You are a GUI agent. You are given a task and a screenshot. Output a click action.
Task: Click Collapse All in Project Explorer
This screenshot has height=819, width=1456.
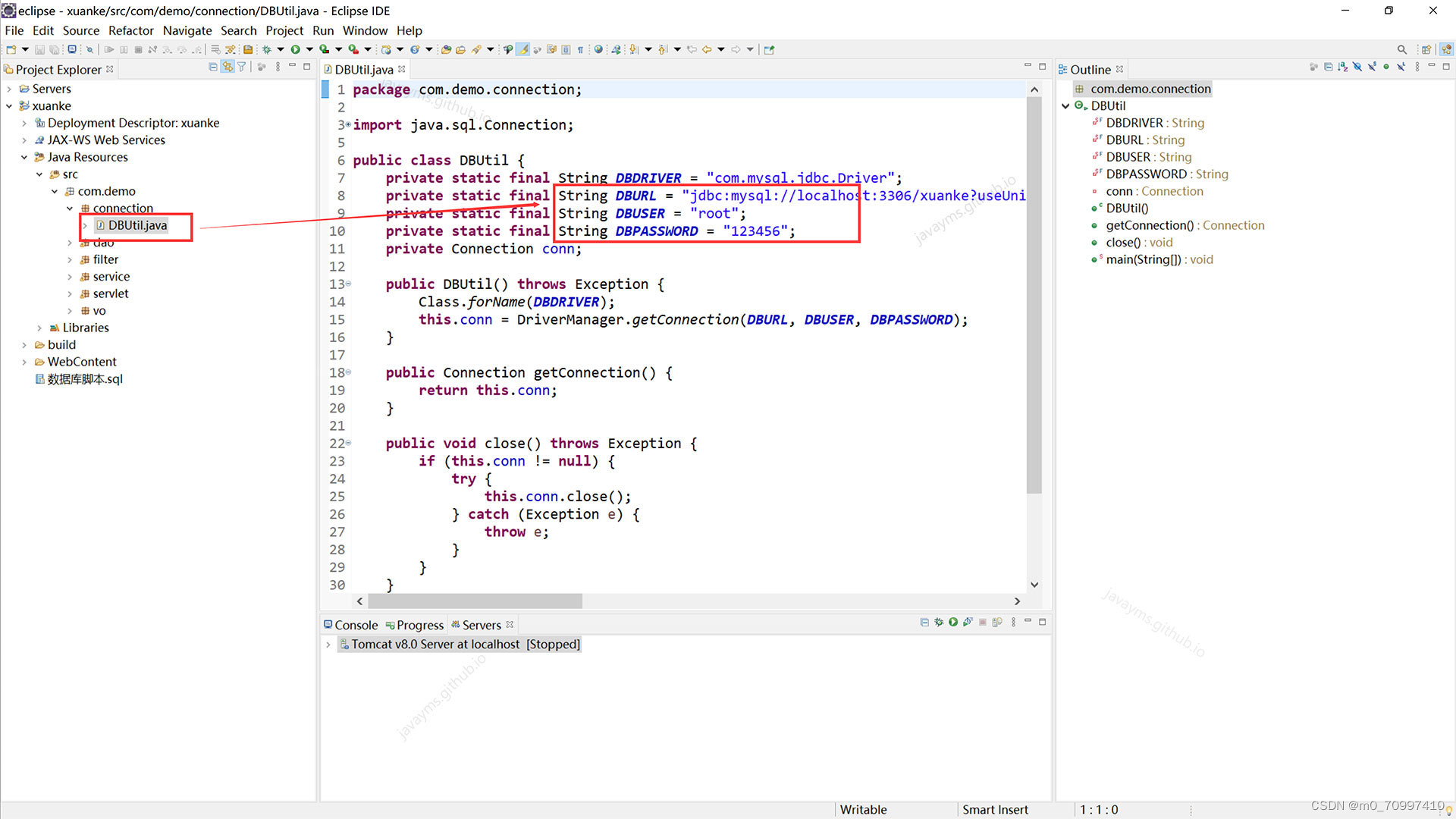[213, 67]
